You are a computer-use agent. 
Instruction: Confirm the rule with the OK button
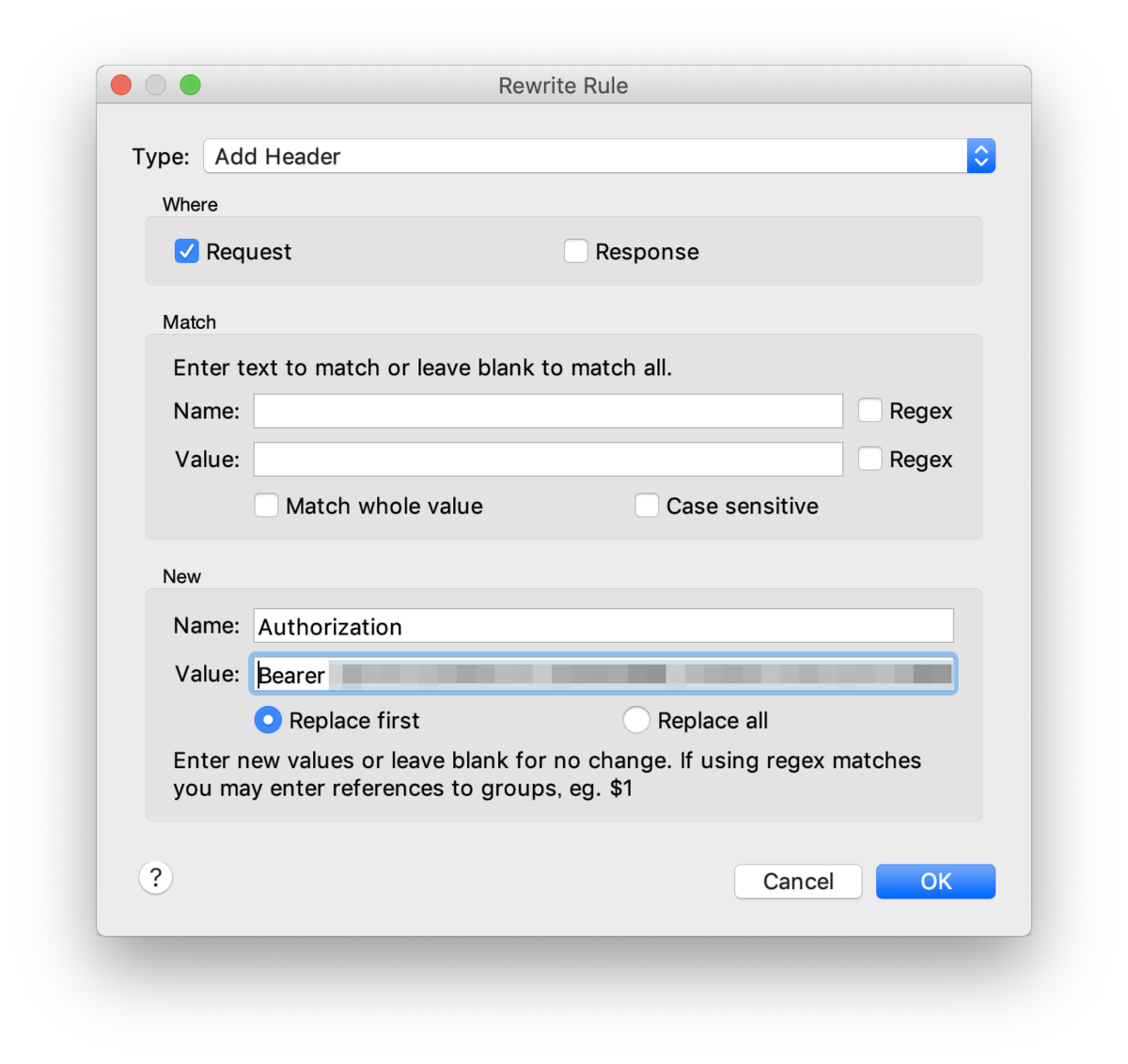click(935, 882)
